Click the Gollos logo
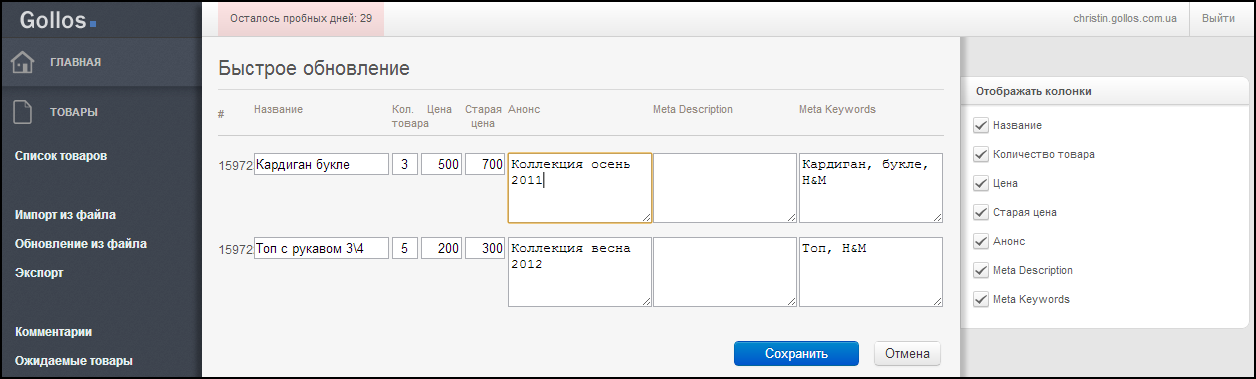 point(57,18)
